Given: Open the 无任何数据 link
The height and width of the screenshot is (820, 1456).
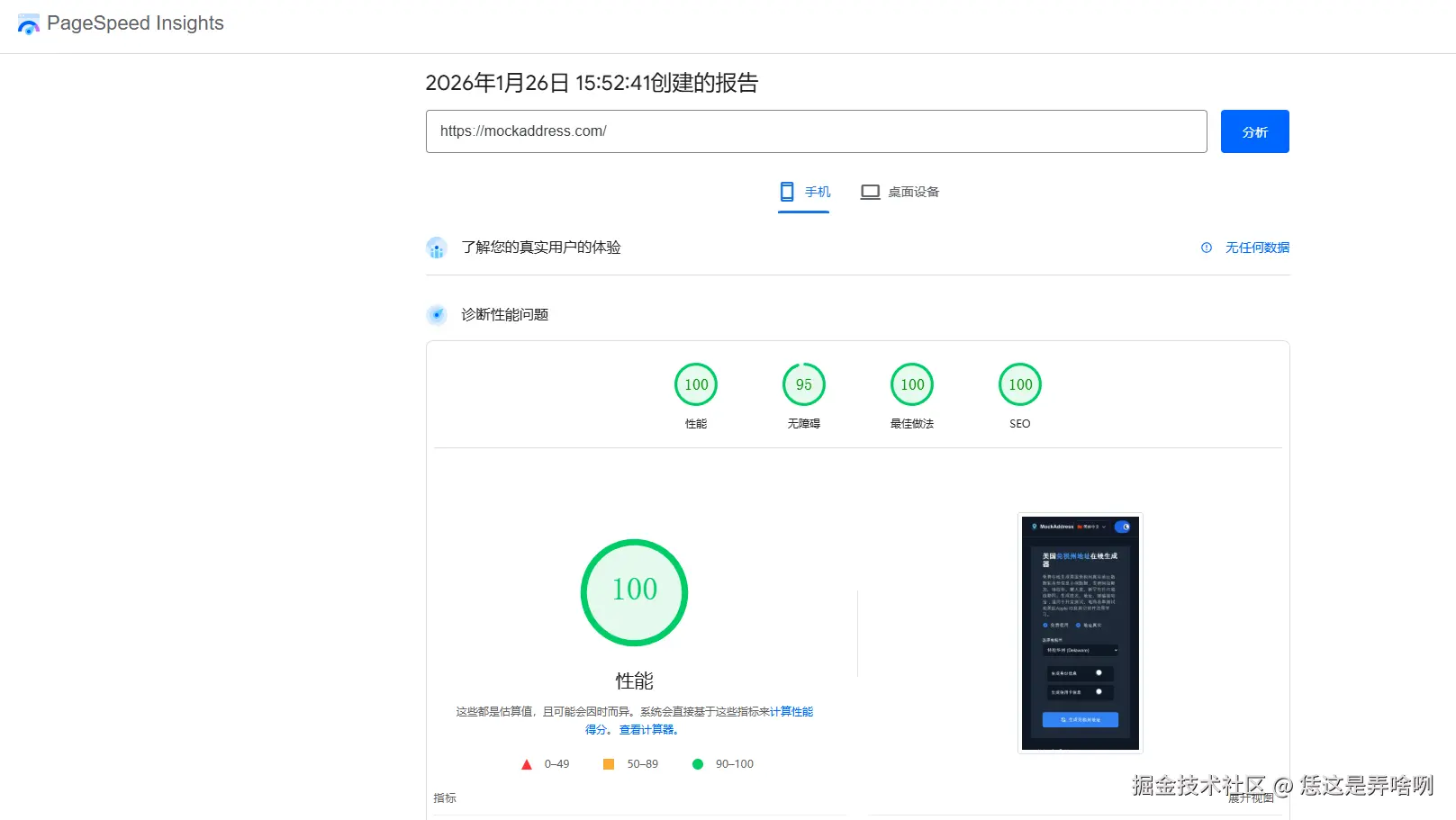Looking at the screenshot, I should tap(1257, 247).
